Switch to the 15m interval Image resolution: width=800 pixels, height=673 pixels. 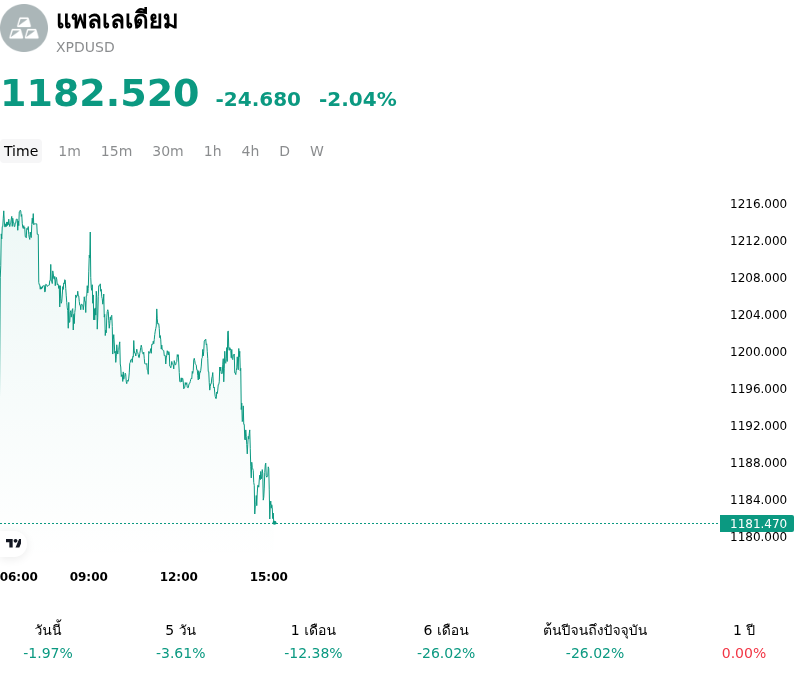click(116, 151)
